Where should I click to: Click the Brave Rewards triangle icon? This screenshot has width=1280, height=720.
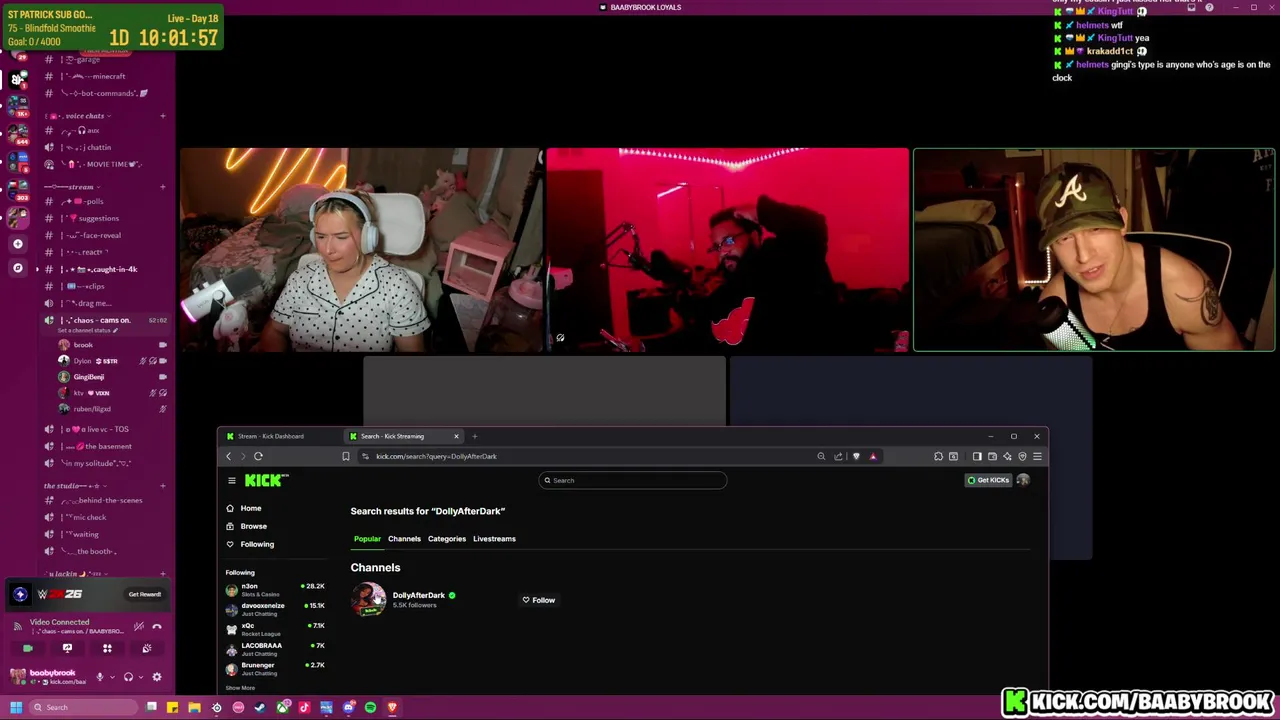(x=873, y=456)
